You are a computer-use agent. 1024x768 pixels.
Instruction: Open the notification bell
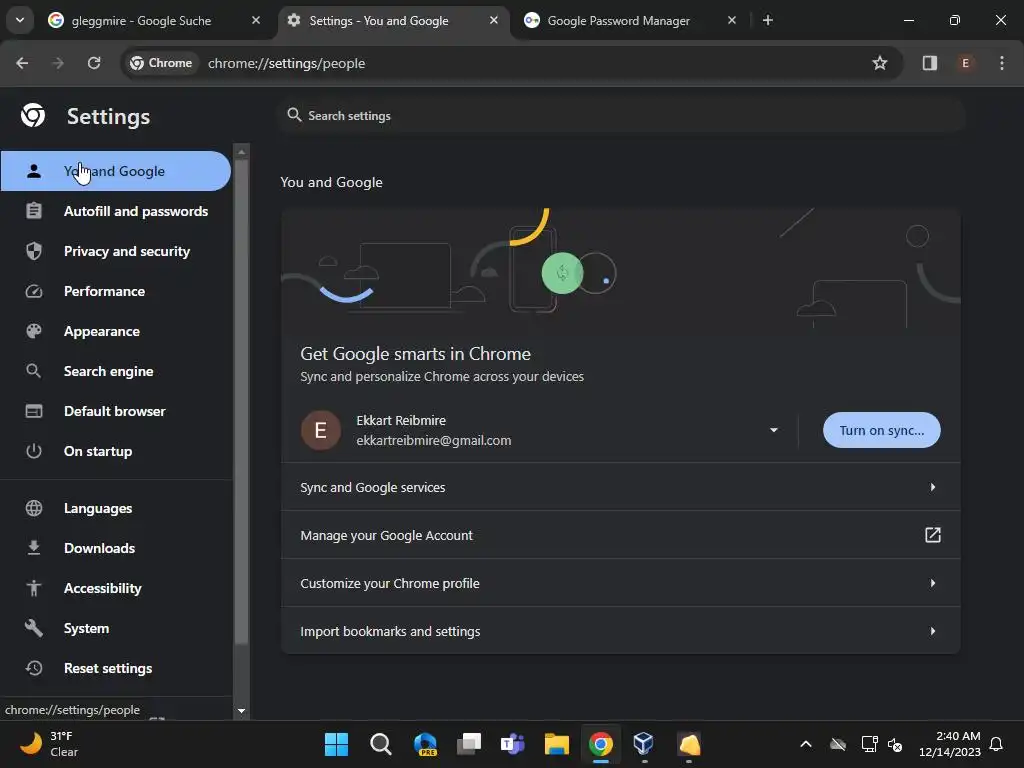(x=997, y=744)
